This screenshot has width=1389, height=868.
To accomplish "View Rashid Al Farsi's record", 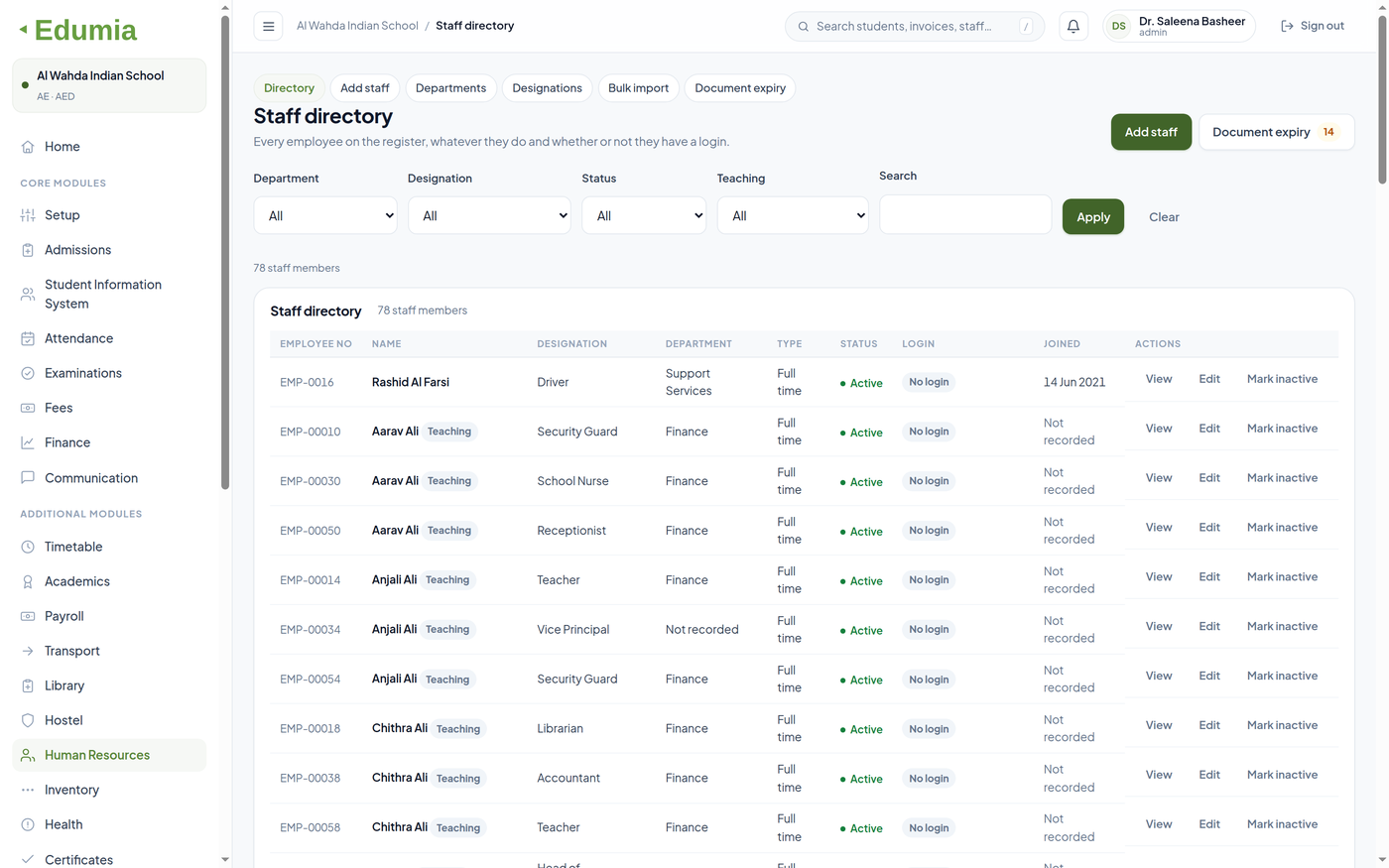I will (x=1159, y=379).
